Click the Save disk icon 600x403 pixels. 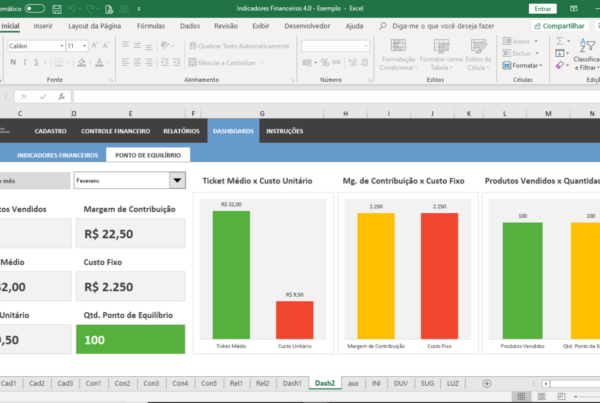57,9
